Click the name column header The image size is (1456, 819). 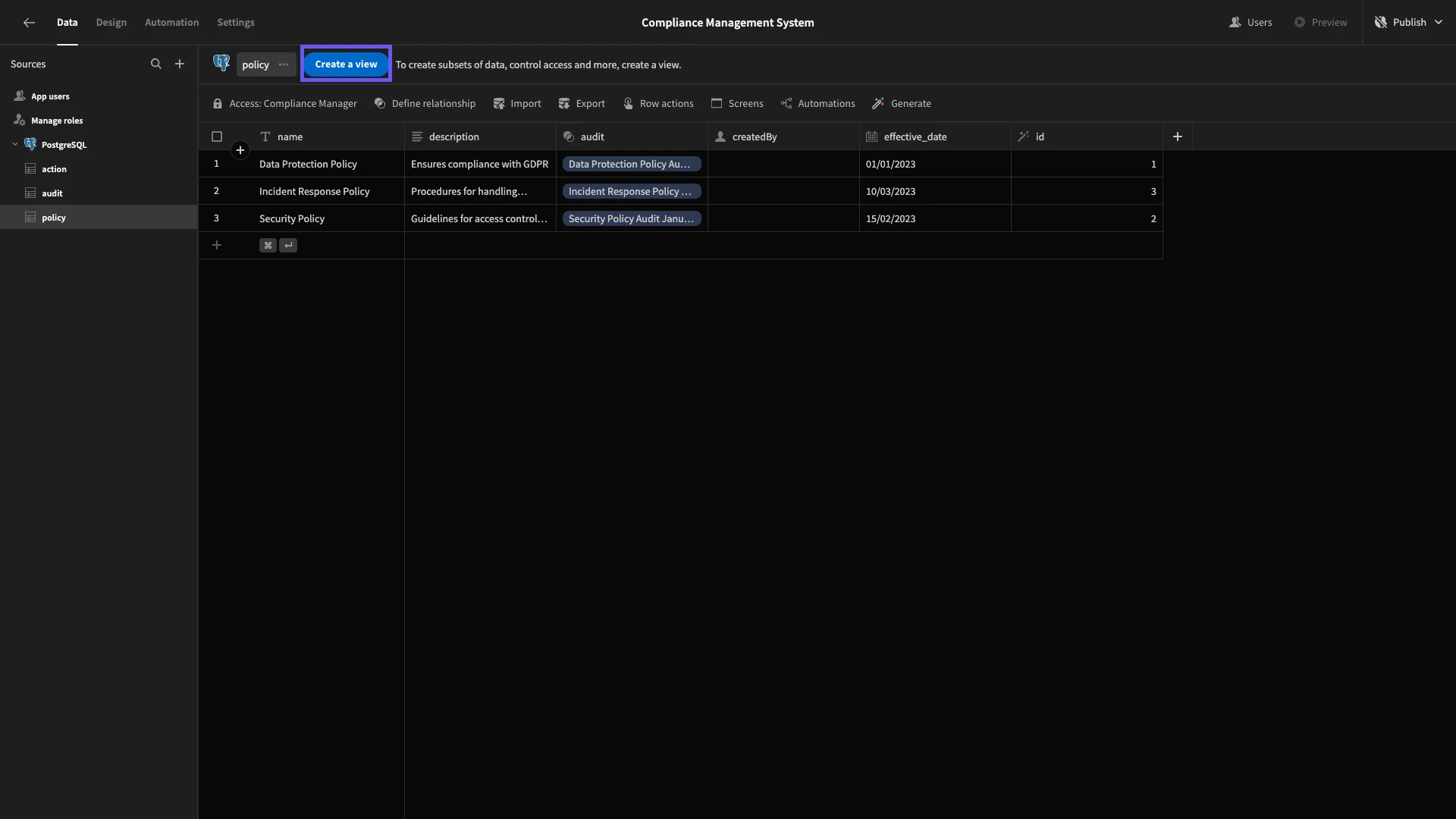[328, 136]
